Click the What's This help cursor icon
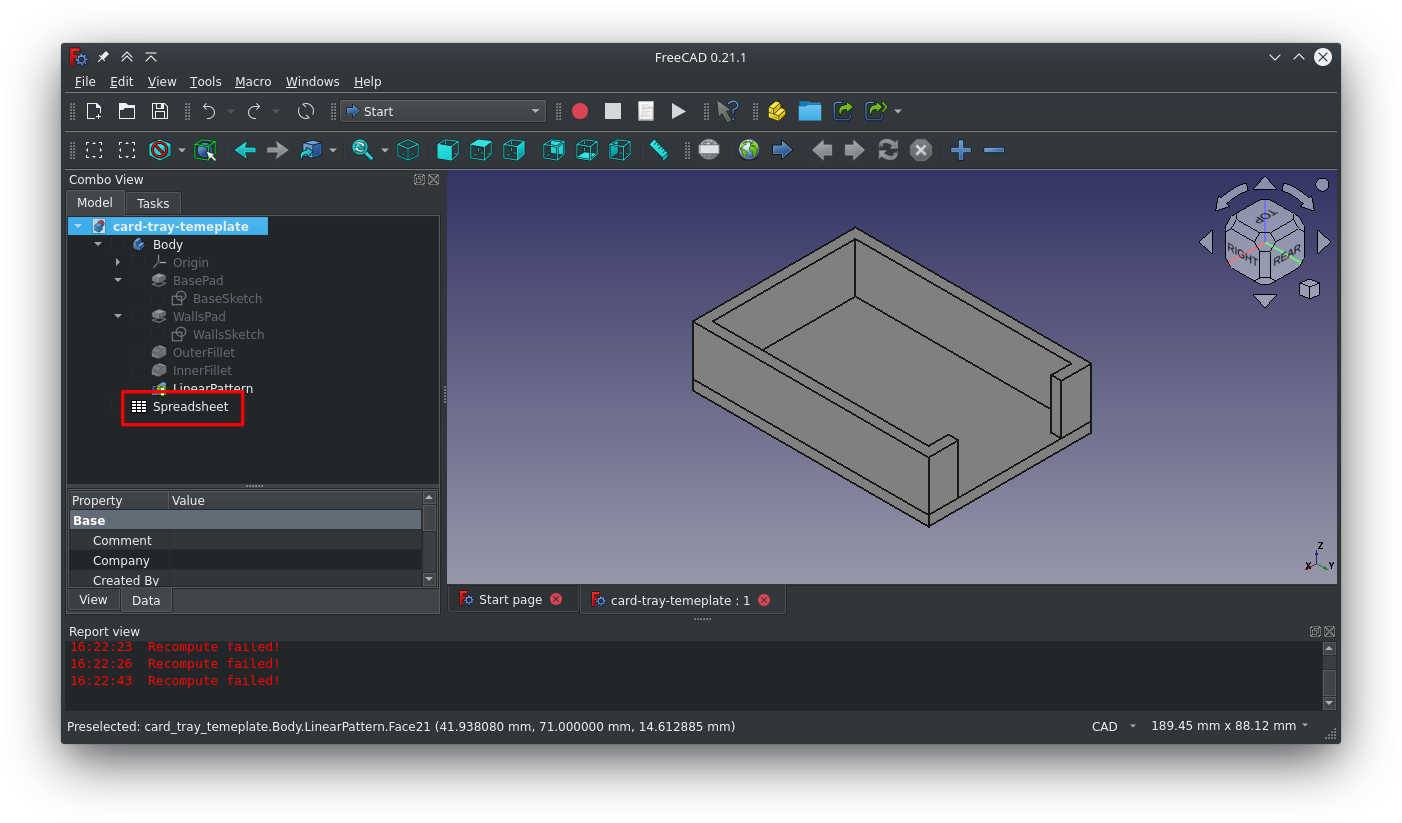1402x823 pixels. (x=728, y=111)
